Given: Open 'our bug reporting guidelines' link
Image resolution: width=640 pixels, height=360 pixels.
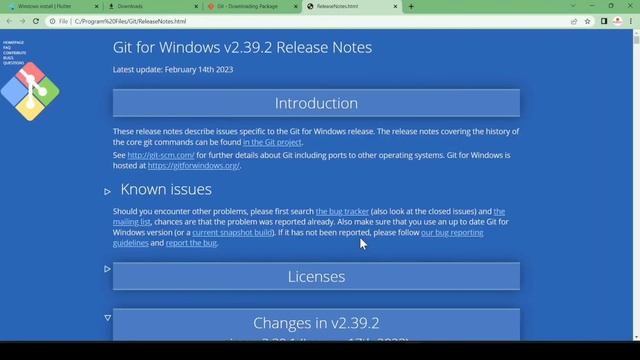Looking at the screenshot, I should click(452, 233).
